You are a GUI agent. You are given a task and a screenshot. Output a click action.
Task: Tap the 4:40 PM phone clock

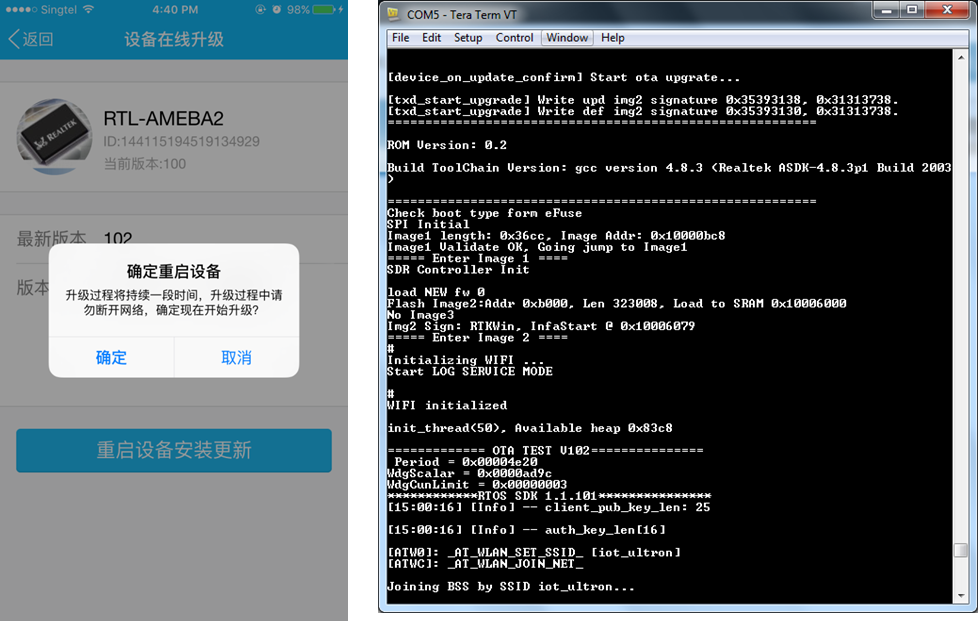tap(175, 9)
